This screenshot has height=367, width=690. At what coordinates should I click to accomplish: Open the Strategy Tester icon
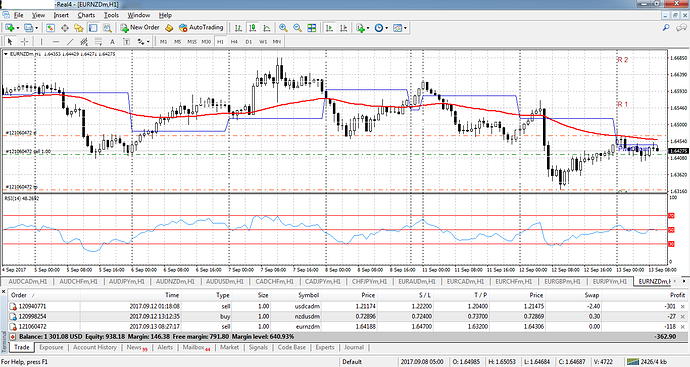106,28
